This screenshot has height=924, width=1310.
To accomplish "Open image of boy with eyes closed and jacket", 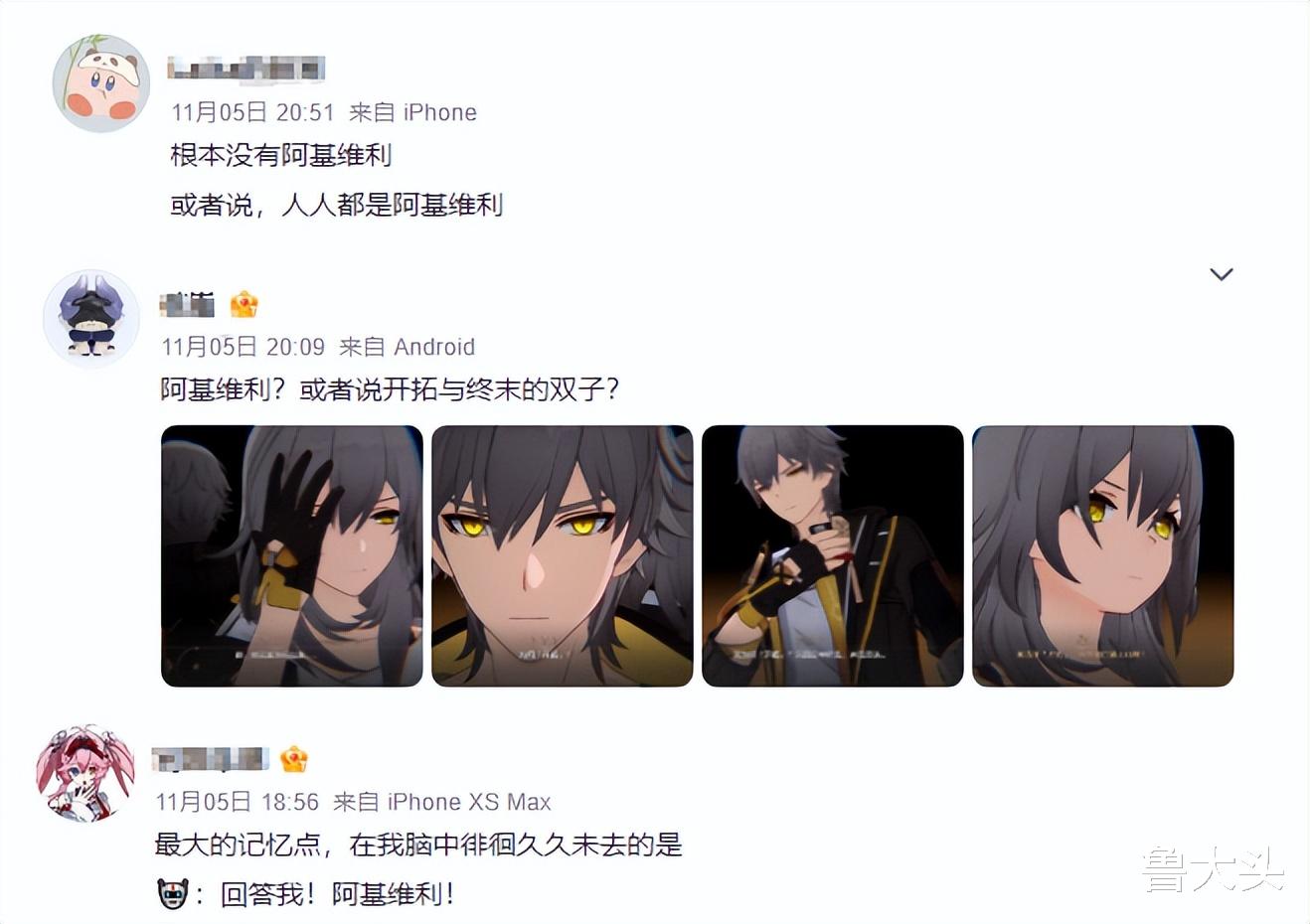I will coord(833,556).
